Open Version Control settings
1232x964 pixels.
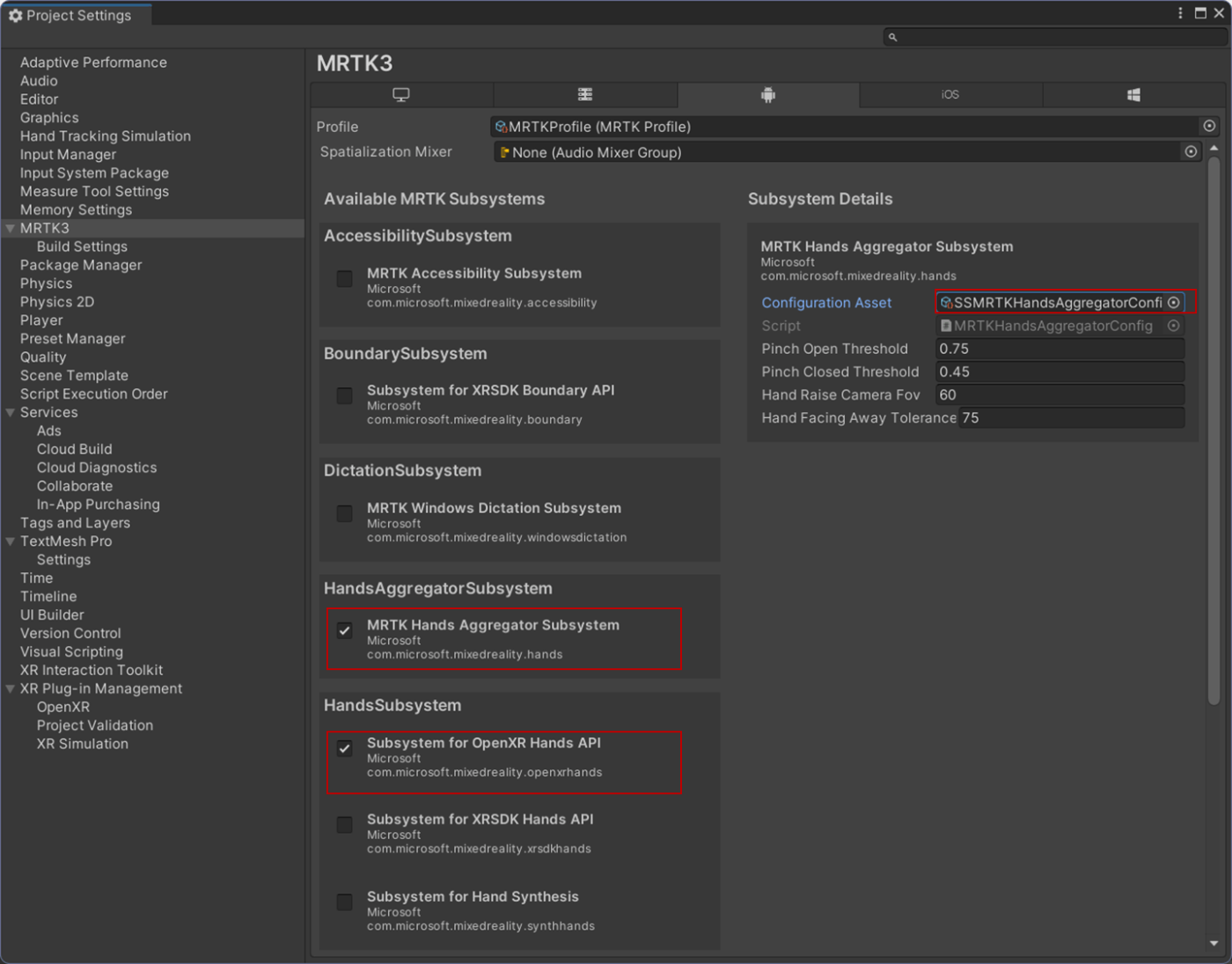point(70,634)
